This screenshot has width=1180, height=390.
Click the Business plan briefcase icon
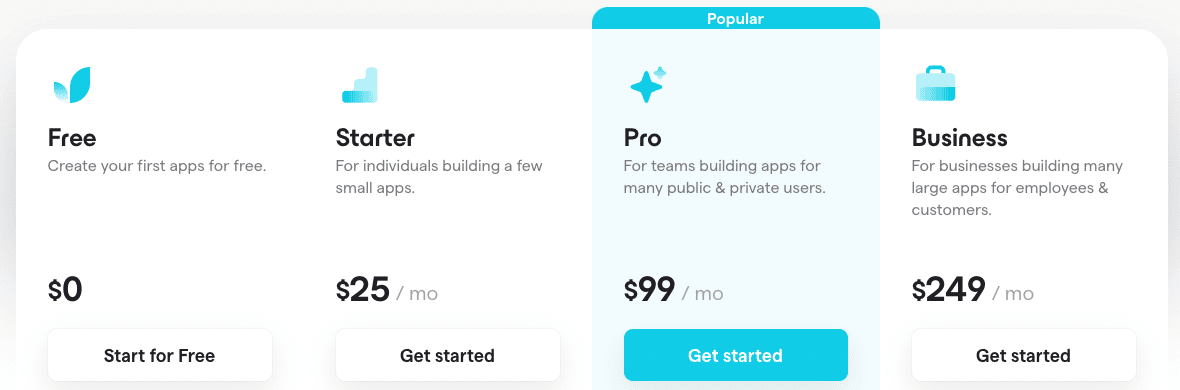[x=935, y=84]
